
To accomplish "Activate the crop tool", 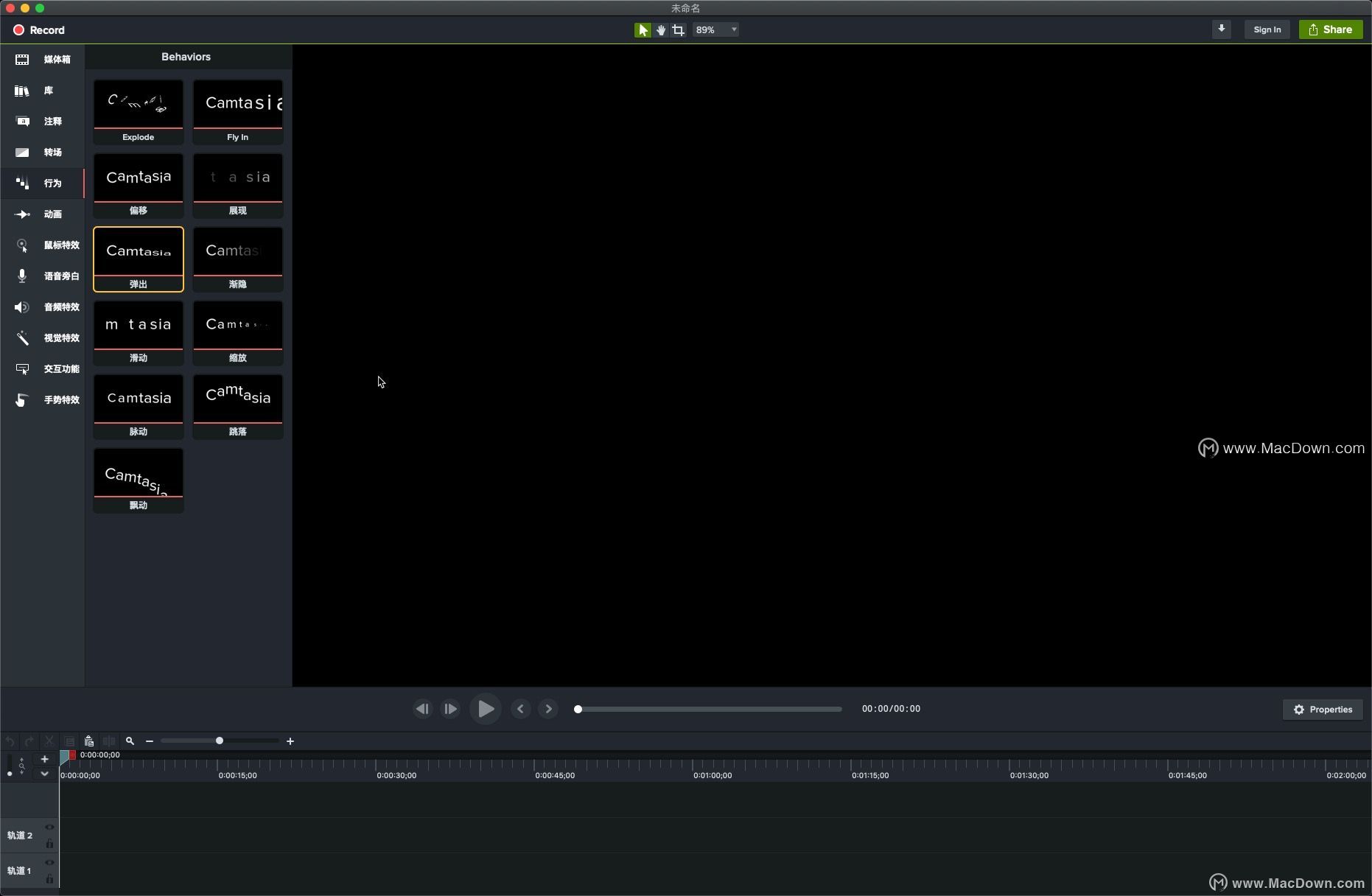I will [679, 30].
